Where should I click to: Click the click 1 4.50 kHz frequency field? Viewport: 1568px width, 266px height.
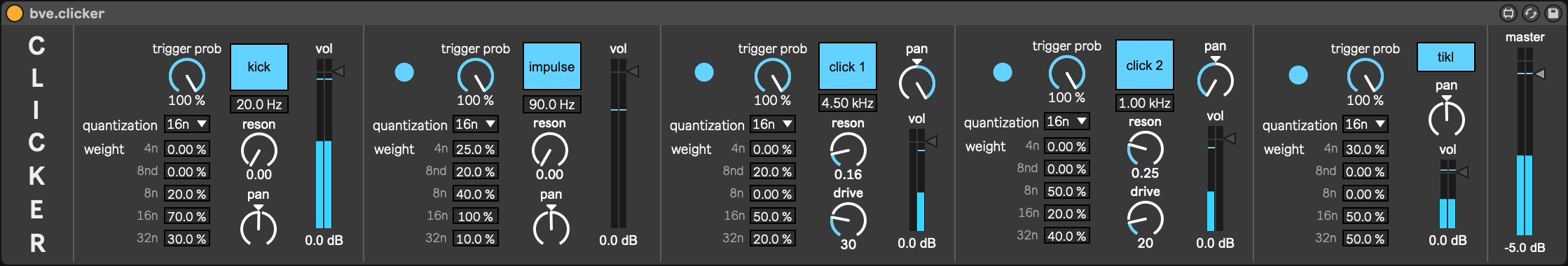848,104
